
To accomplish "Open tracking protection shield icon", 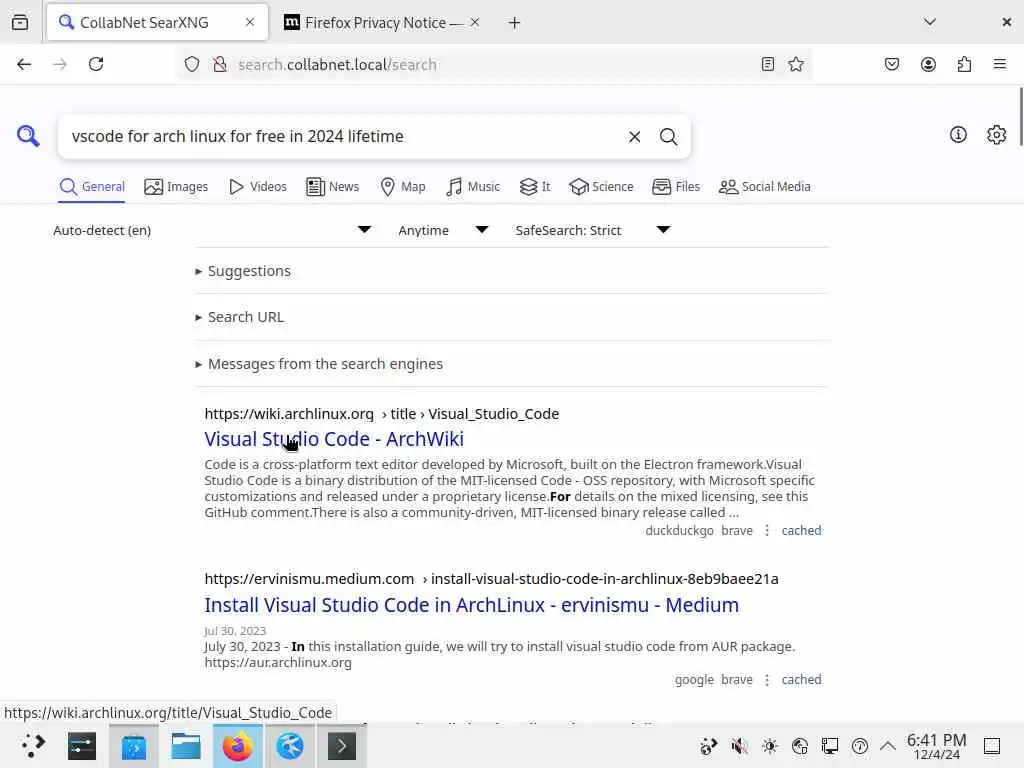I will pos(191,64).
